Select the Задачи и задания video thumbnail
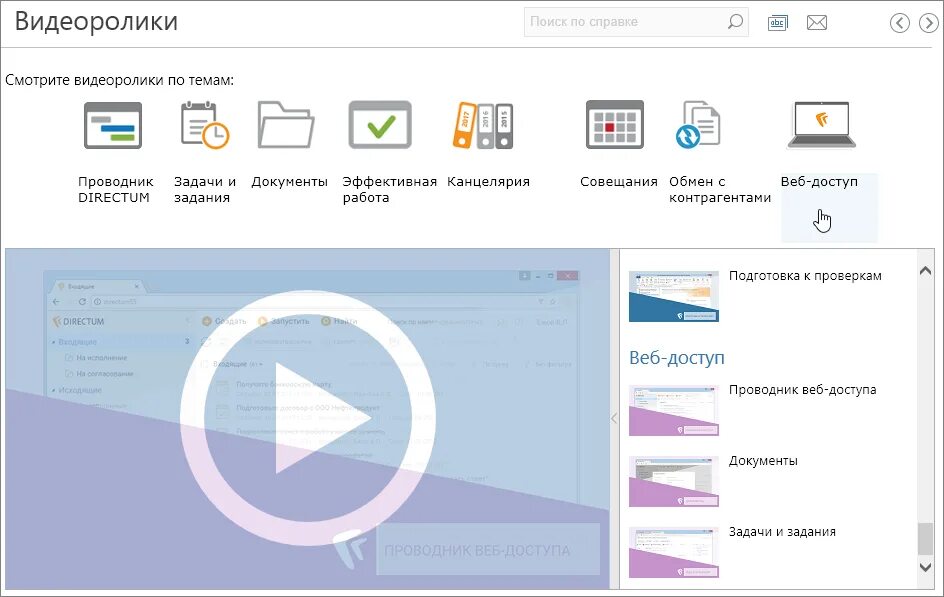 [674, 552]
